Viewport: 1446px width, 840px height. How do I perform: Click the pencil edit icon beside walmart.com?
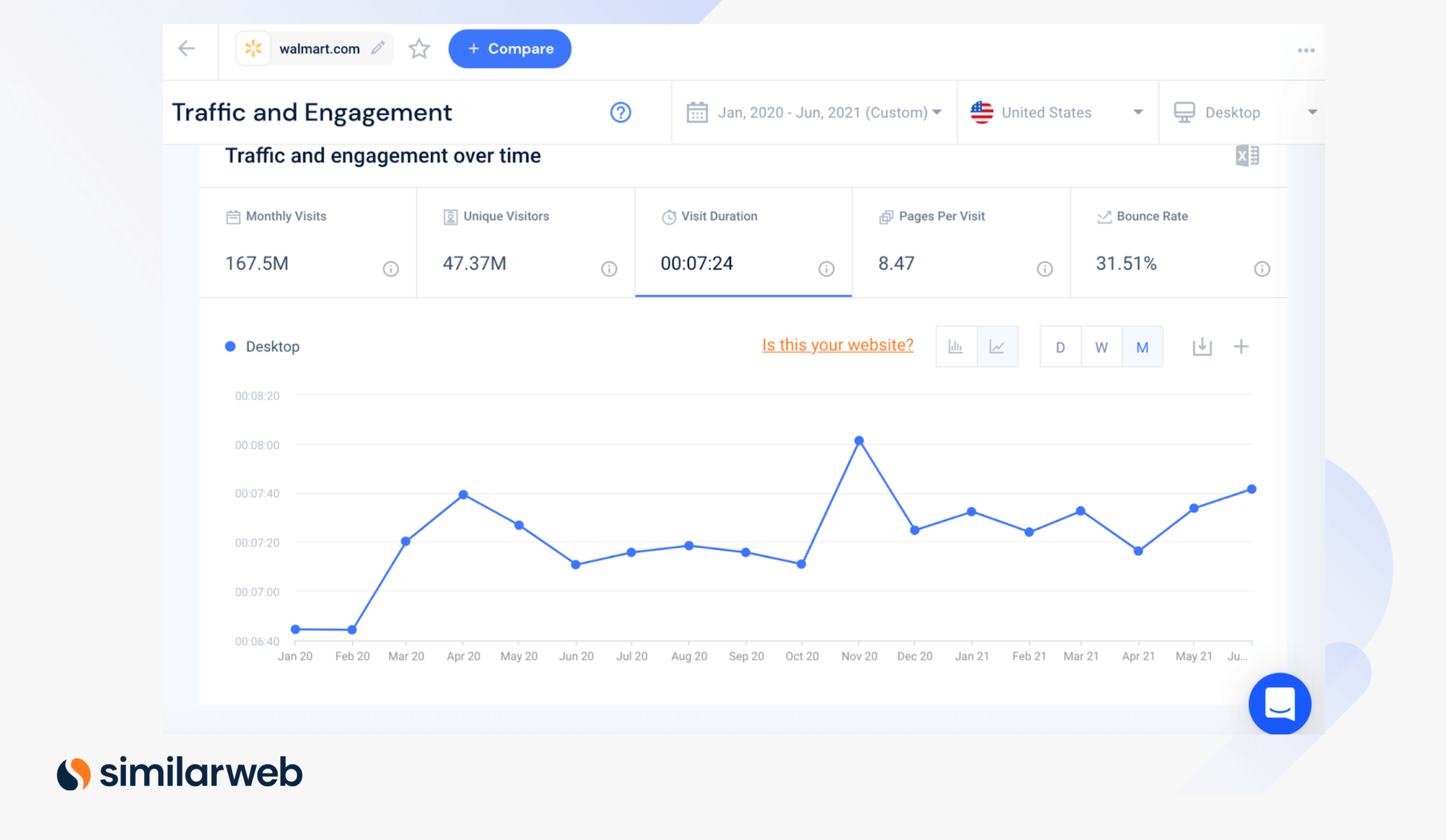tap(377, 48)
